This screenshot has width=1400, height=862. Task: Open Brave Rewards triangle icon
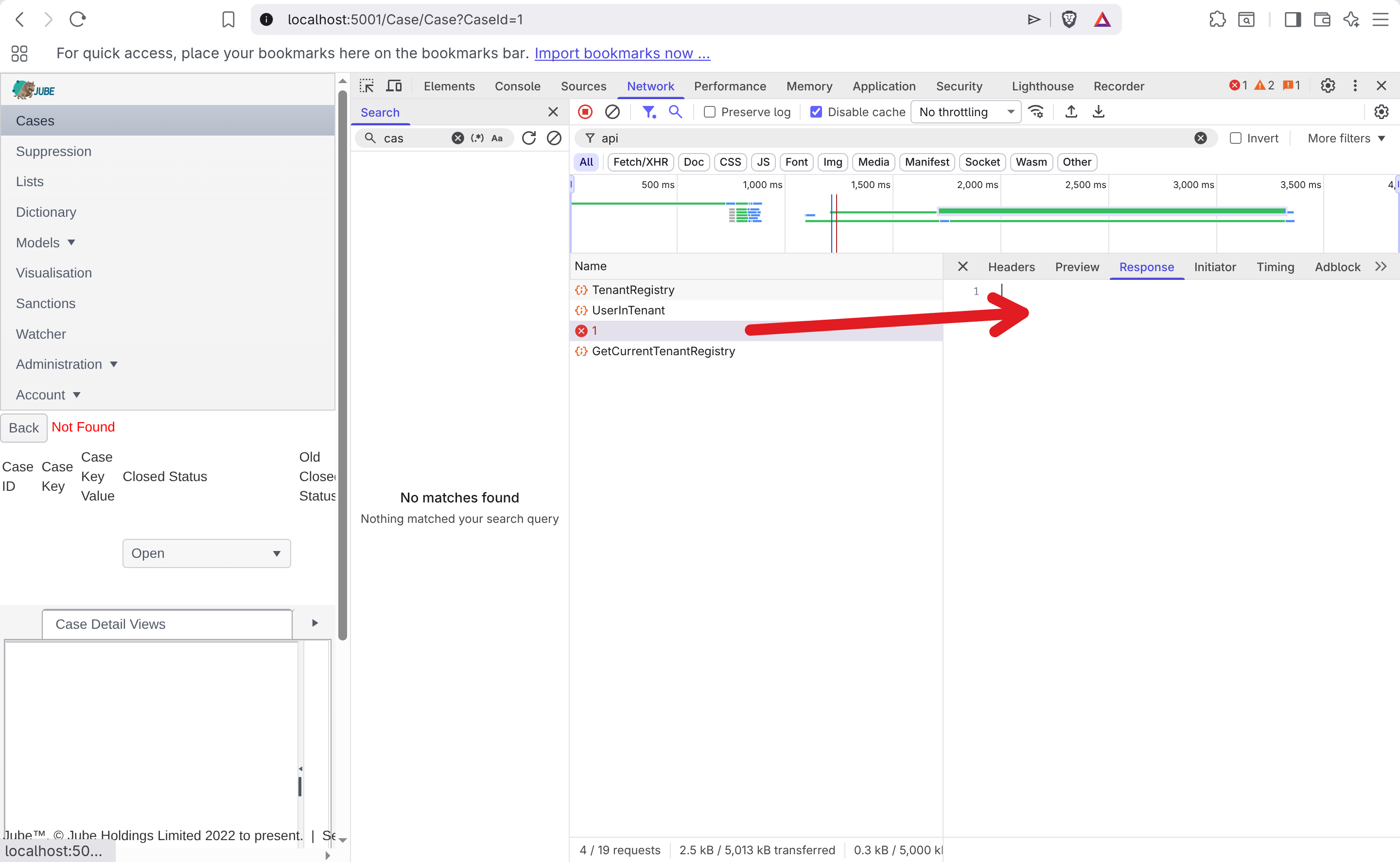1102,19
